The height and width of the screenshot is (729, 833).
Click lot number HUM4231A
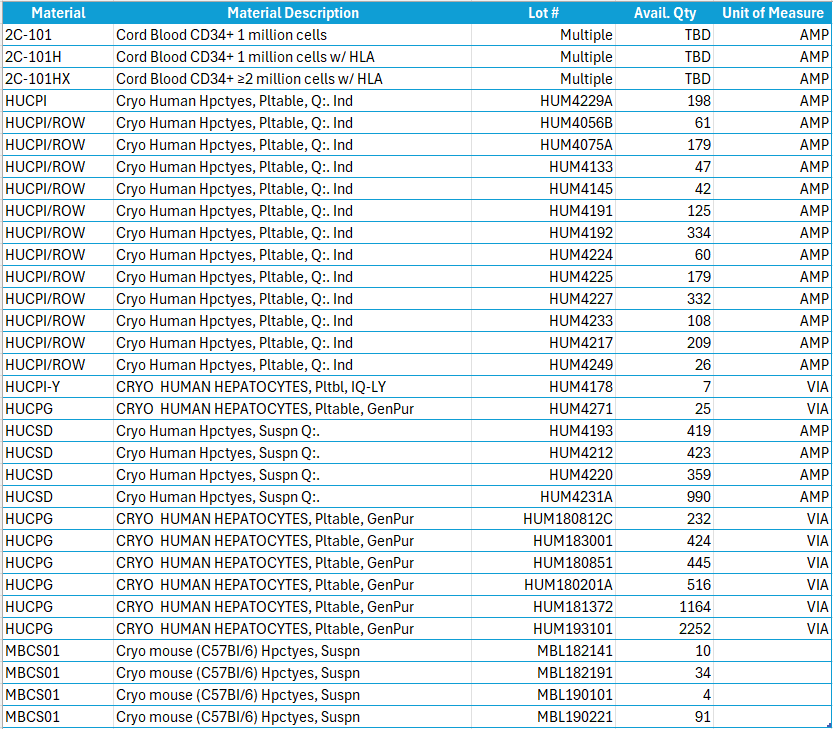pos(576,497)
